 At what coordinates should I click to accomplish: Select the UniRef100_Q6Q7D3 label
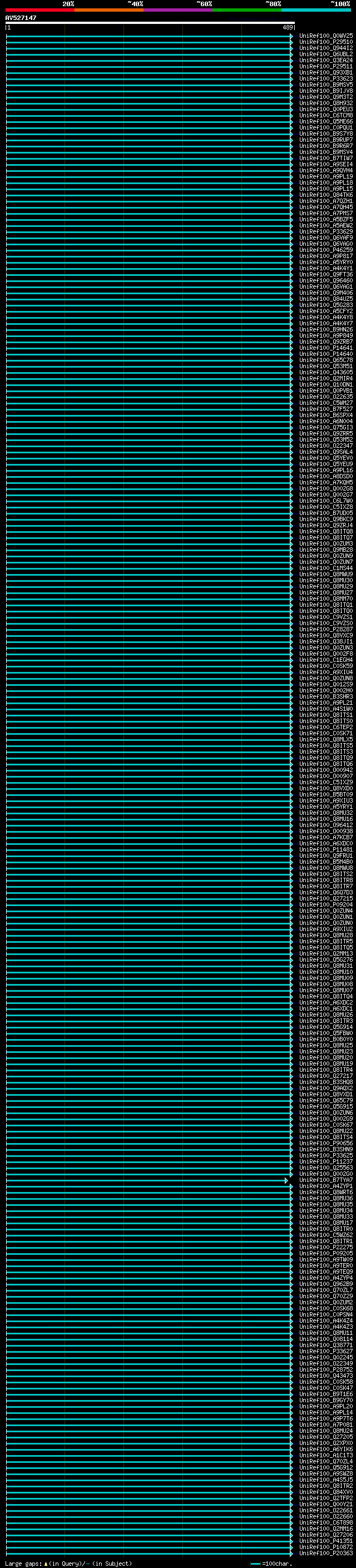[x=326, y=892]
